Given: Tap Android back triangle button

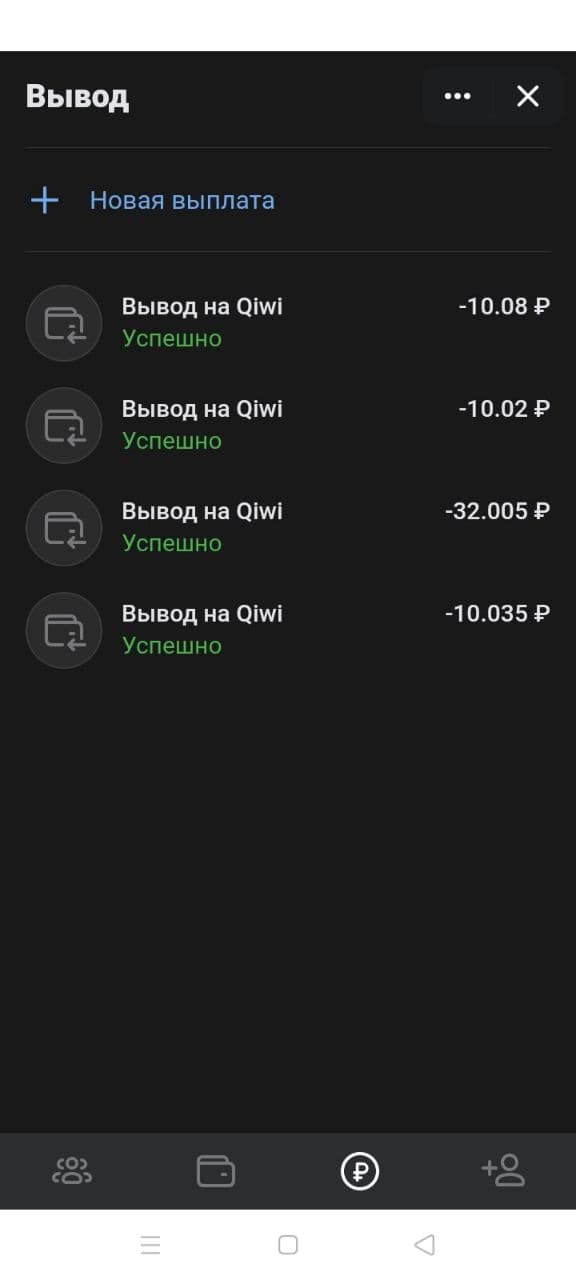Looking at the screenshot, I should tap(424, 1245).
